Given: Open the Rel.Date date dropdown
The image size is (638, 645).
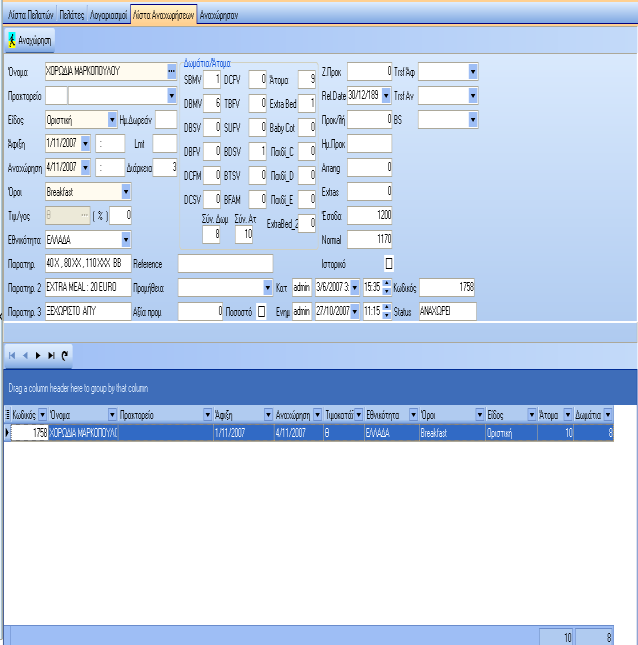Looking at the screenshot, I should pyautogui.click(x=386, y=96).
